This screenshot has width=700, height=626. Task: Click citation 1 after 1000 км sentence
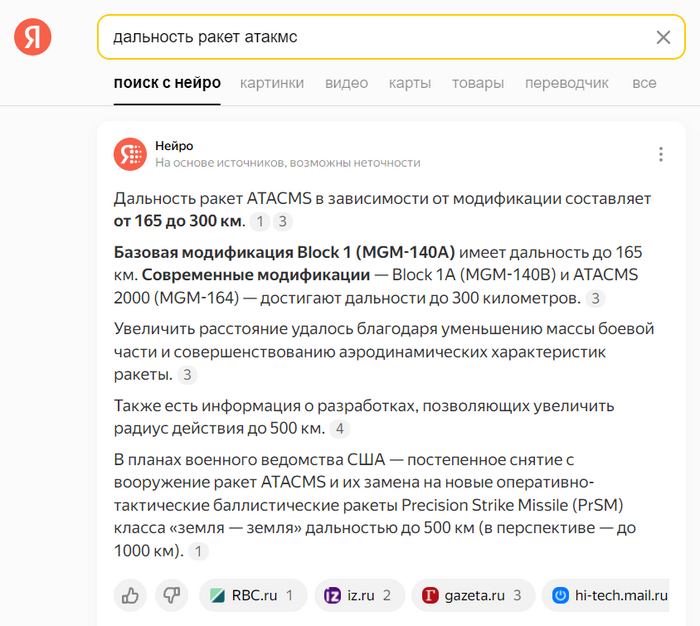[x=199, y=551]
